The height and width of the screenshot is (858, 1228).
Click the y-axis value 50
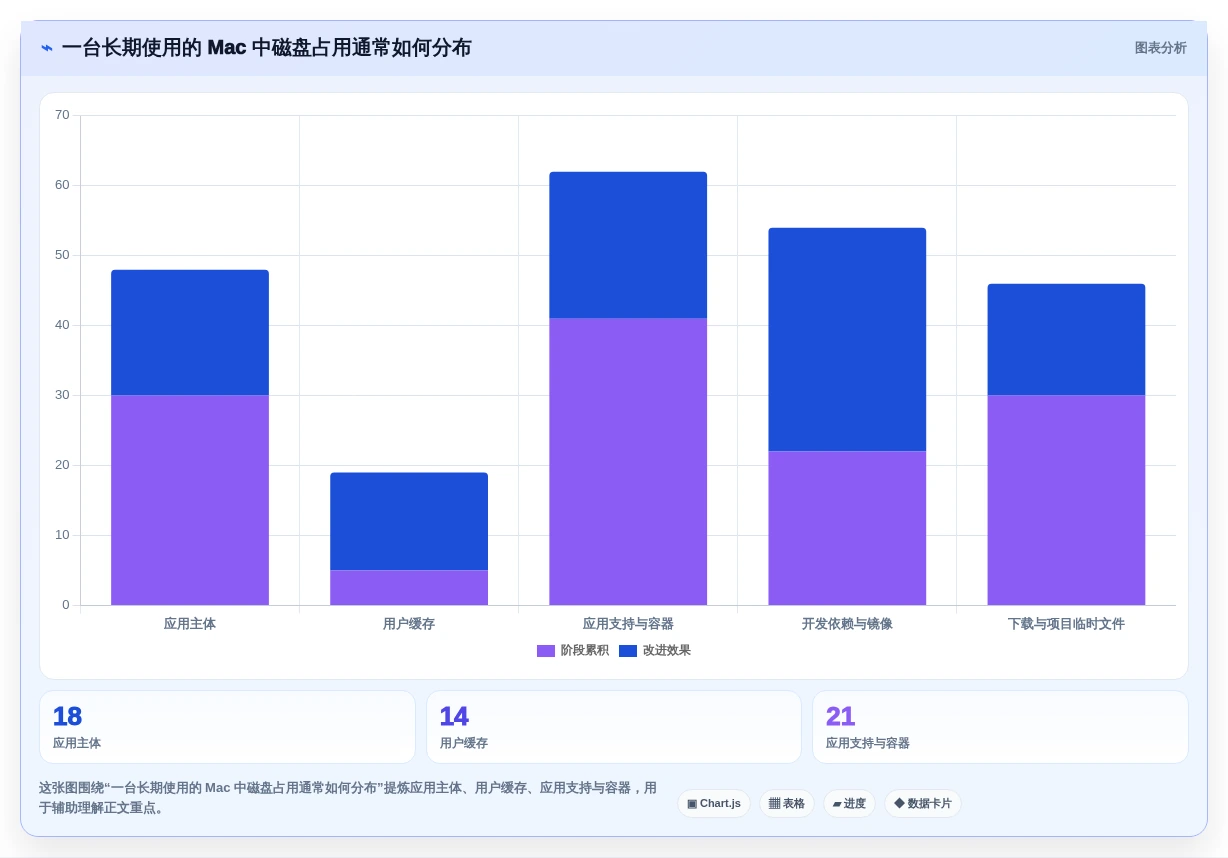(62, 255)
